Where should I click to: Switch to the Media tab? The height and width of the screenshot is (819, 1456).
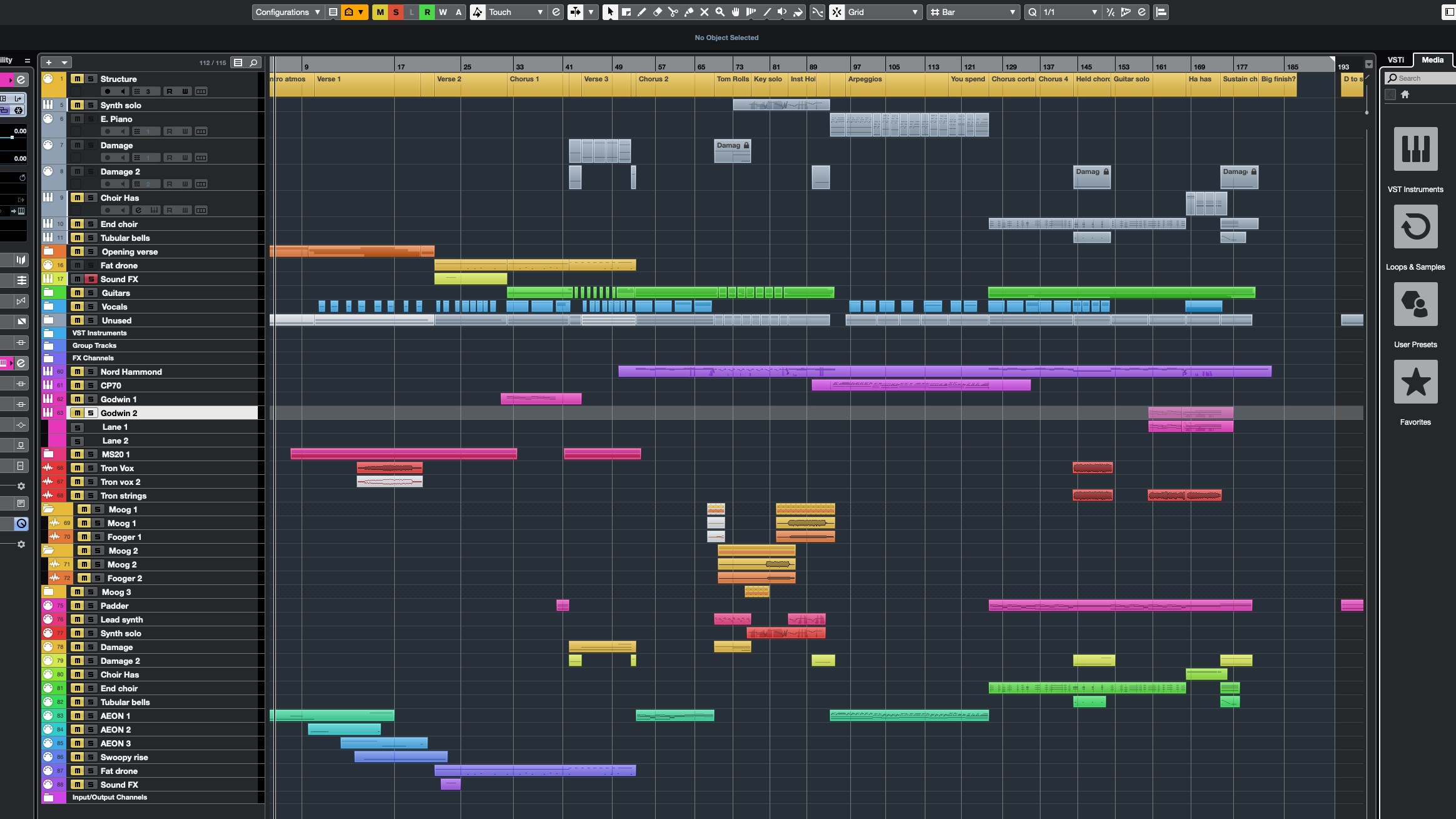1432,60
